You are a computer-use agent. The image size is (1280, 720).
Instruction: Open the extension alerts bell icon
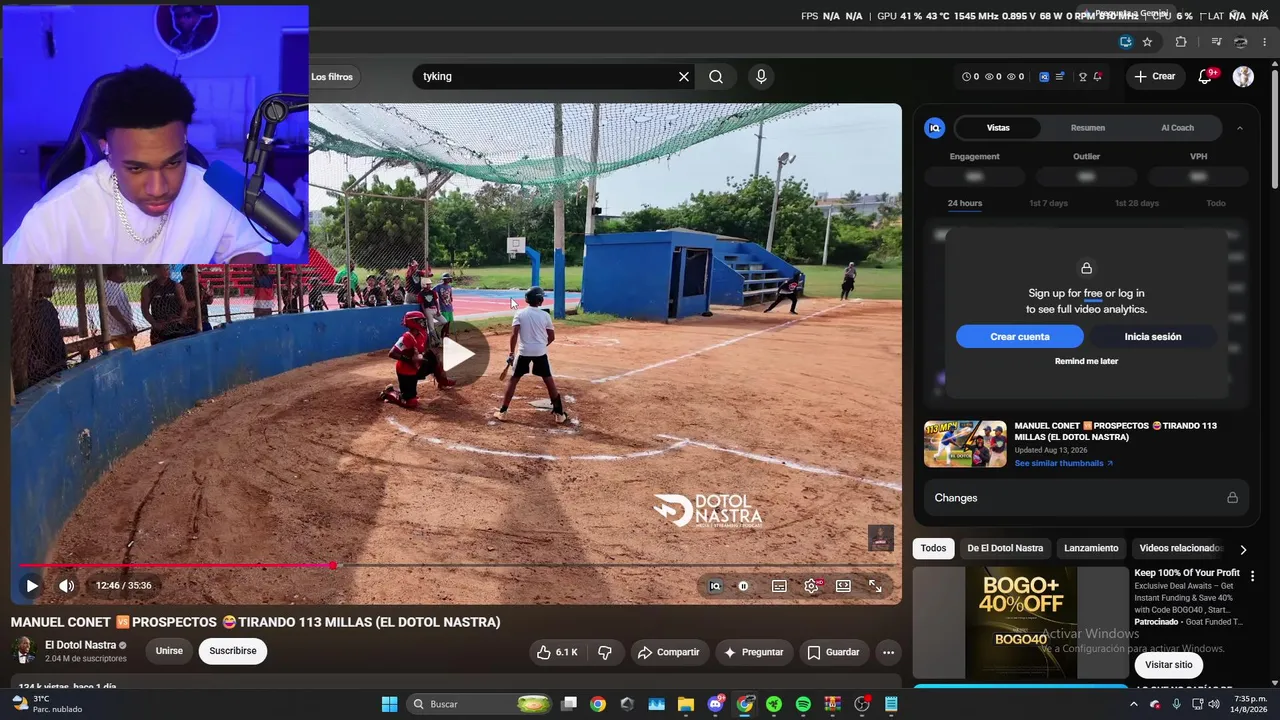[x=1098, y=77]
